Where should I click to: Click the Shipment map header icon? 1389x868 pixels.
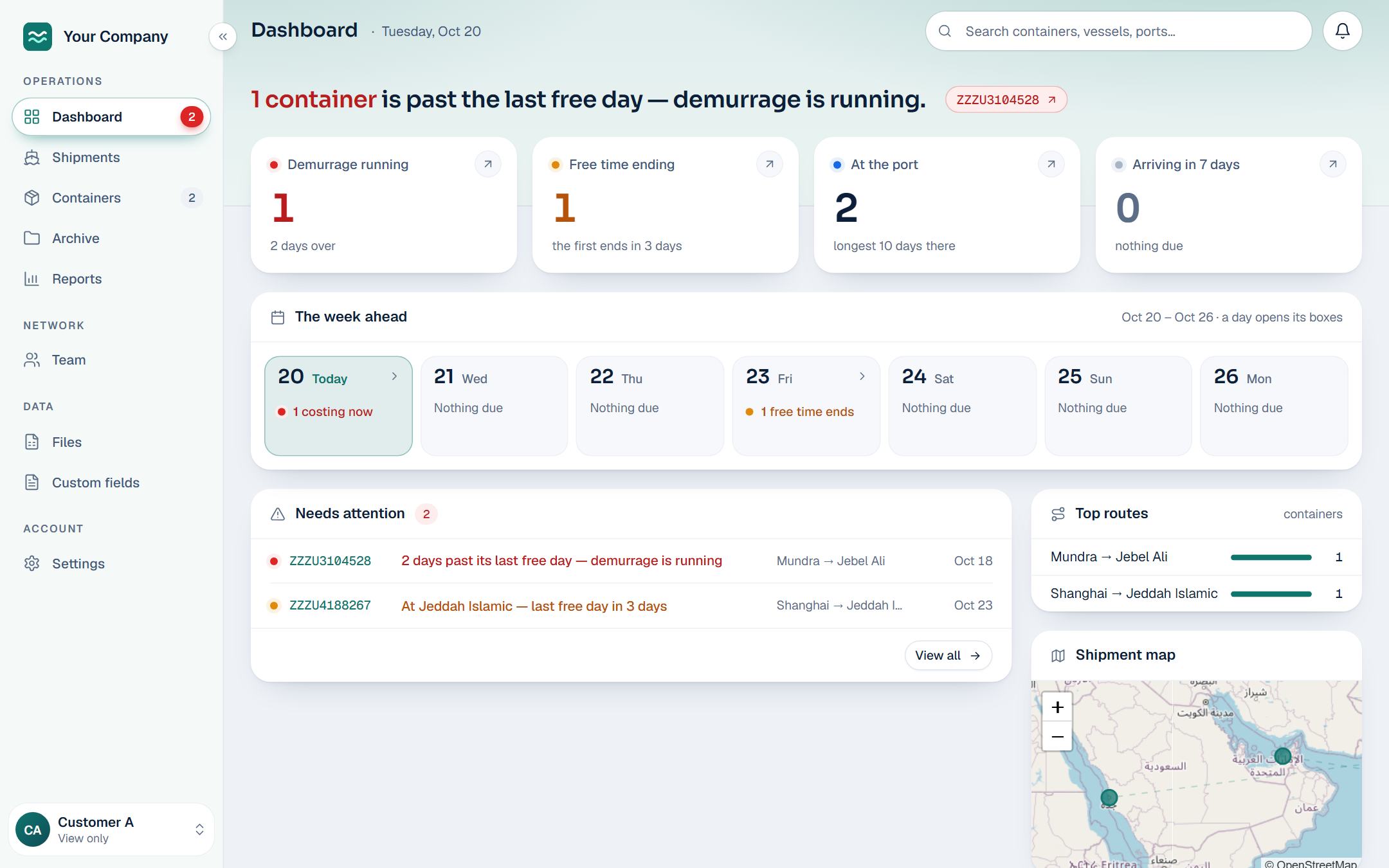(1058, 655)
